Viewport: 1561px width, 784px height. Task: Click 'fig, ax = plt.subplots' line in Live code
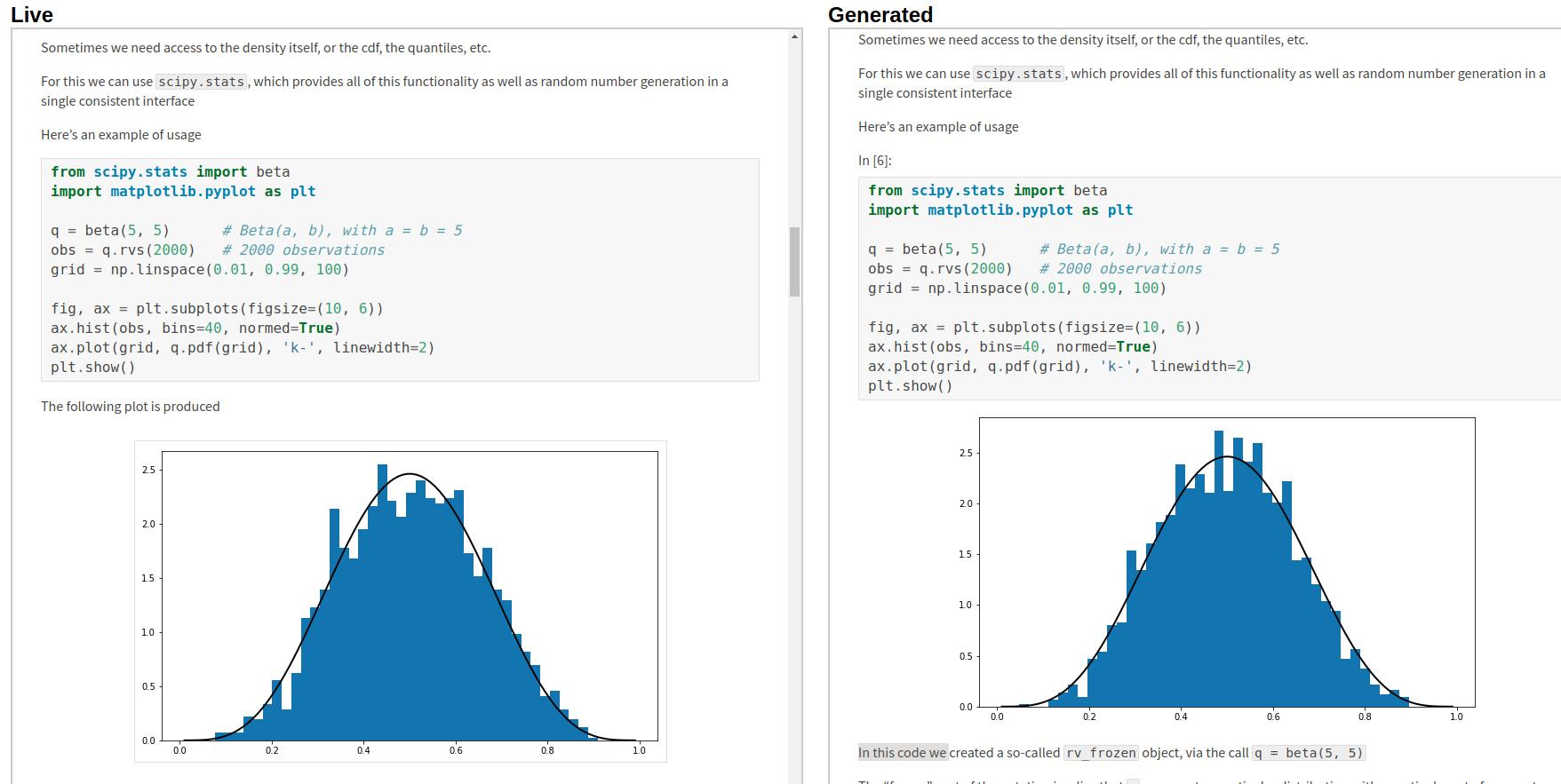[x=217, y=309]
